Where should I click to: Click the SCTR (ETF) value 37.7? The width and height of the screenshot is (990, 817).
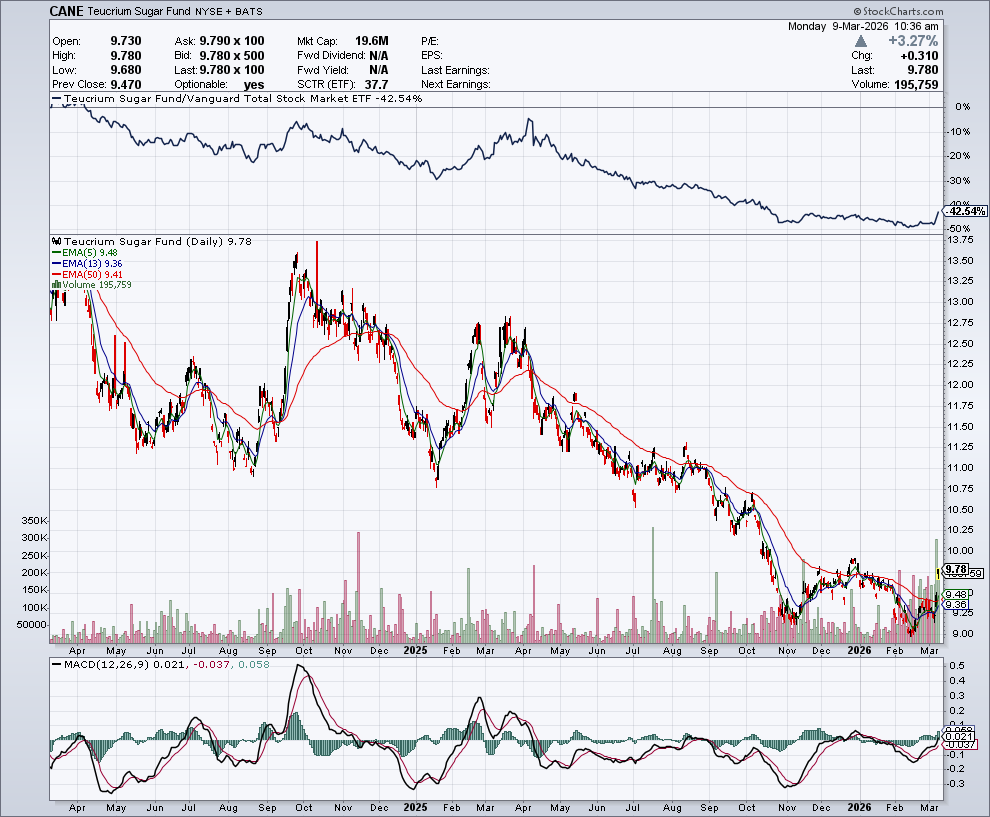[x=376, y=85]
